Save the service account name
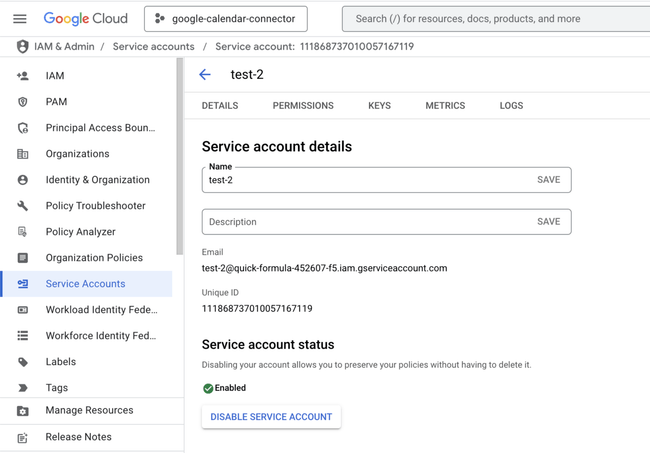650x453 pixels. [548, 180]
